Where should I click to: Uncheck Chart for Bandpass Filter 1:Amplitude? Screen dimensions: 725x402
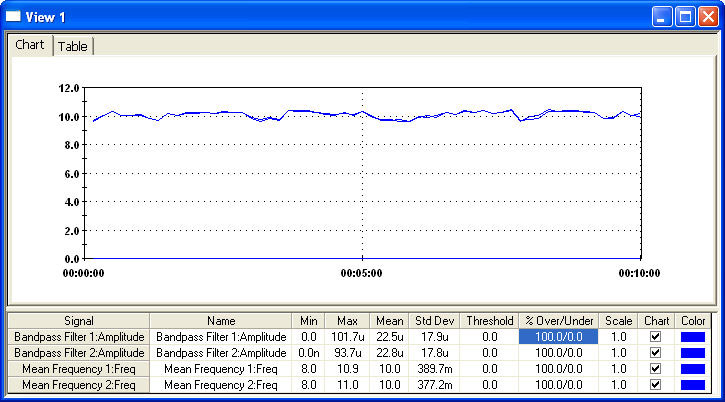[655, 337]
